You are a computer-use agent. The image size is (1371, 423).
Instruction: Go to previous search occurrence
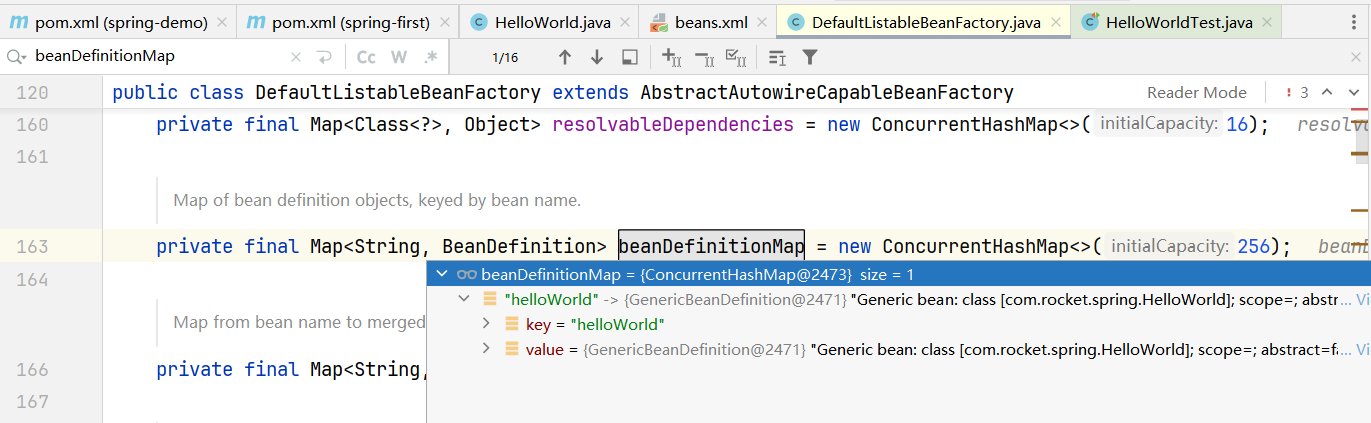pyautogui.click(x=565, y=57)
